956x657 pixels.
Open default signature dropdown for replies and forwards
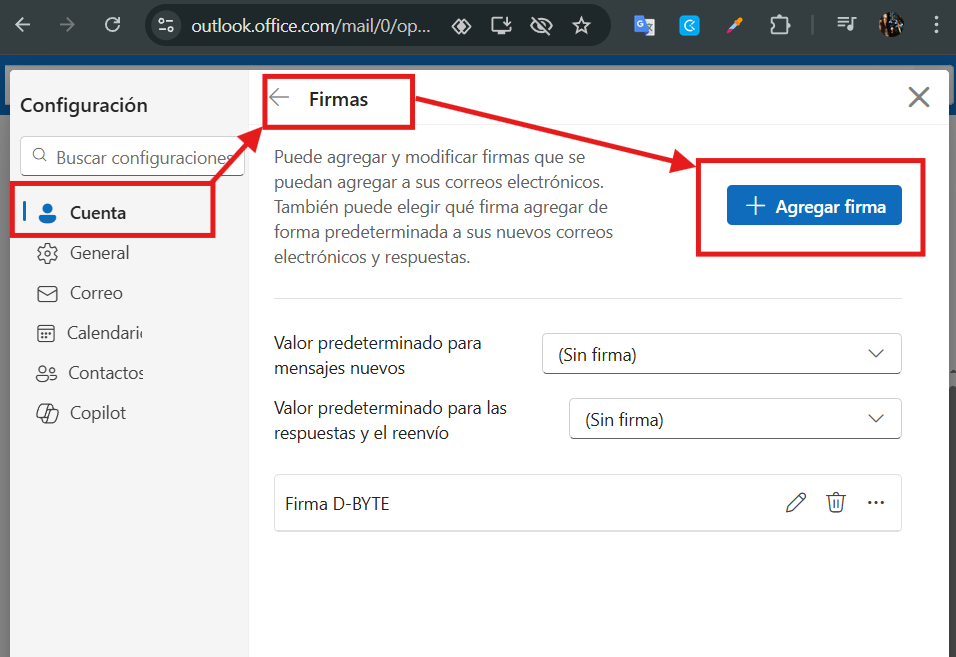tap(735, 419)
